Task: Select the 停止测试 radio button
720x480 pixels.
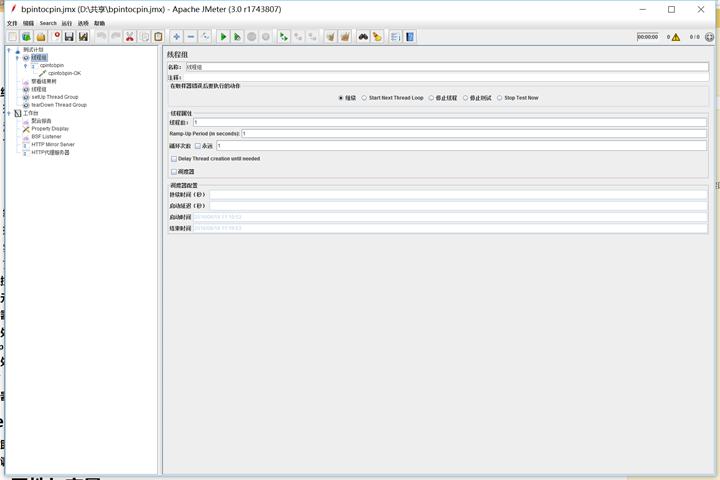Action: point(465,98)
